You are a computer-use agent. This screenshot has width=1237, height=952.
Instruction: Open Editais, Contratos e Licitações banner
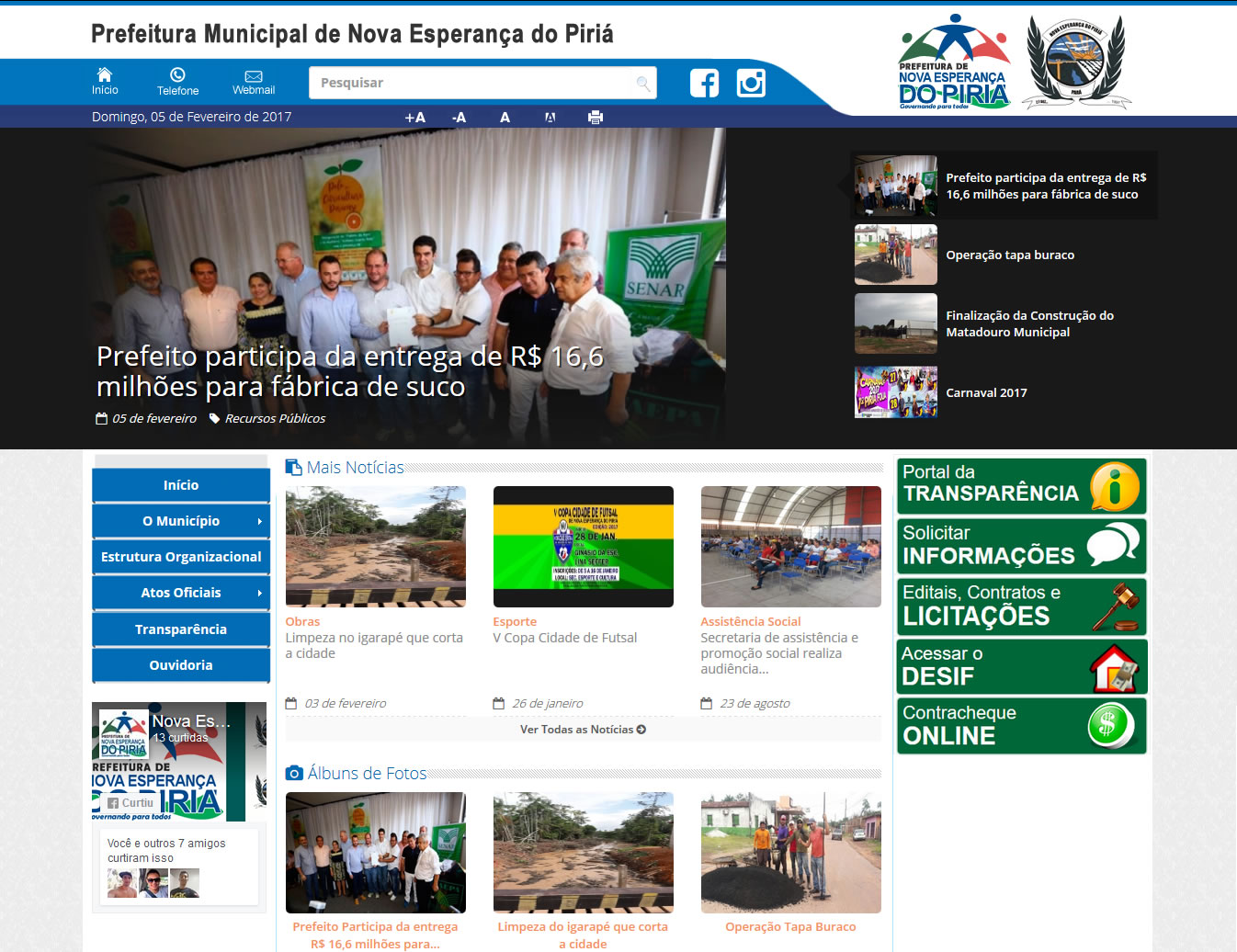point(1022,606)
